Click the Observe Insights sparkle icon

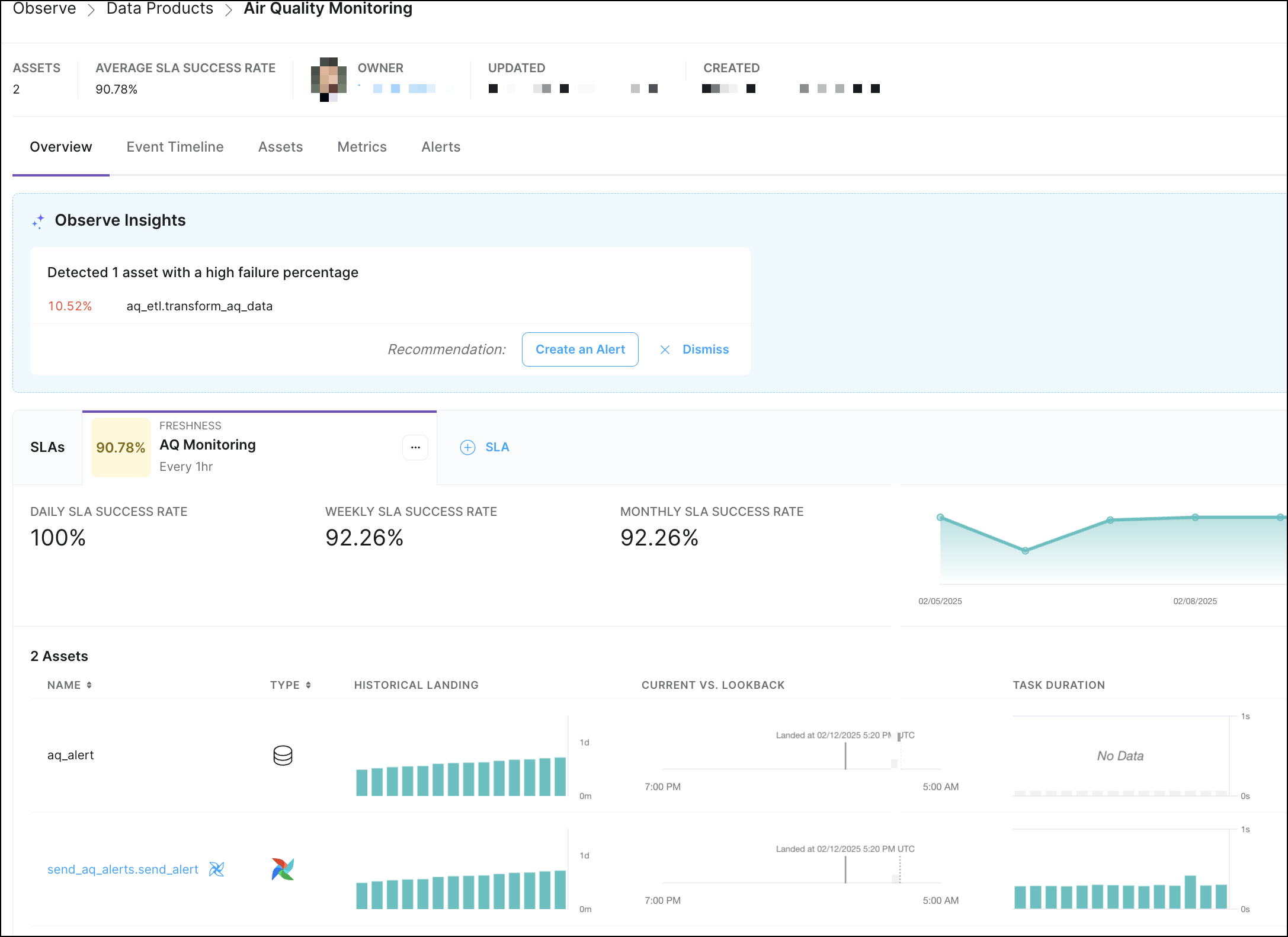[37, 220]
